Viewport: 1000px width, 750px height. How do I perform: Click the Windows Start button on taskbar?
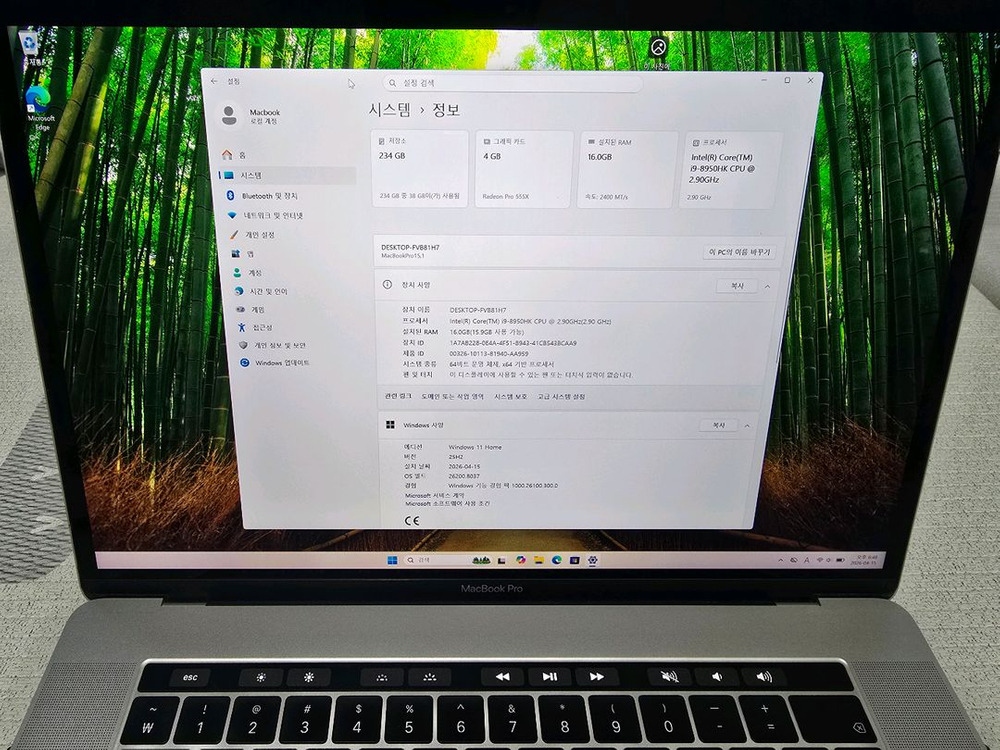[x=392, y=560]
